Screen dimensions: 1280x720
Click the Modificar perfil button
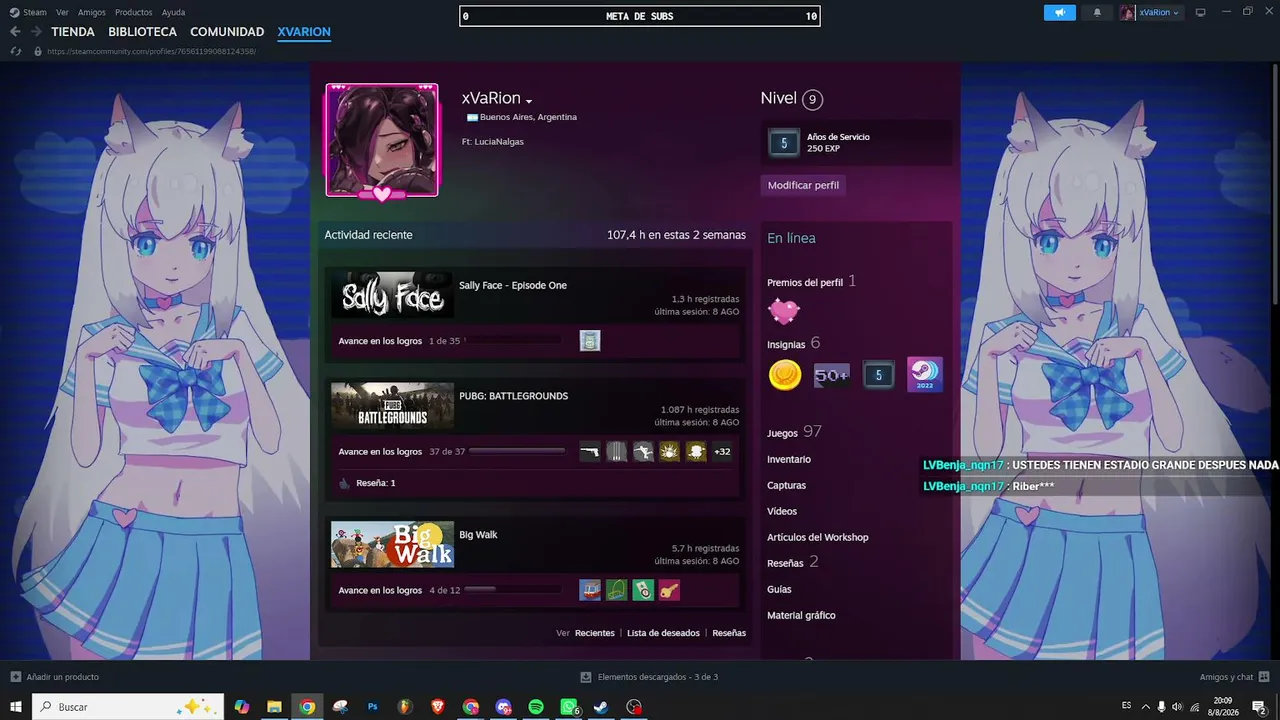tap(803, 185)
